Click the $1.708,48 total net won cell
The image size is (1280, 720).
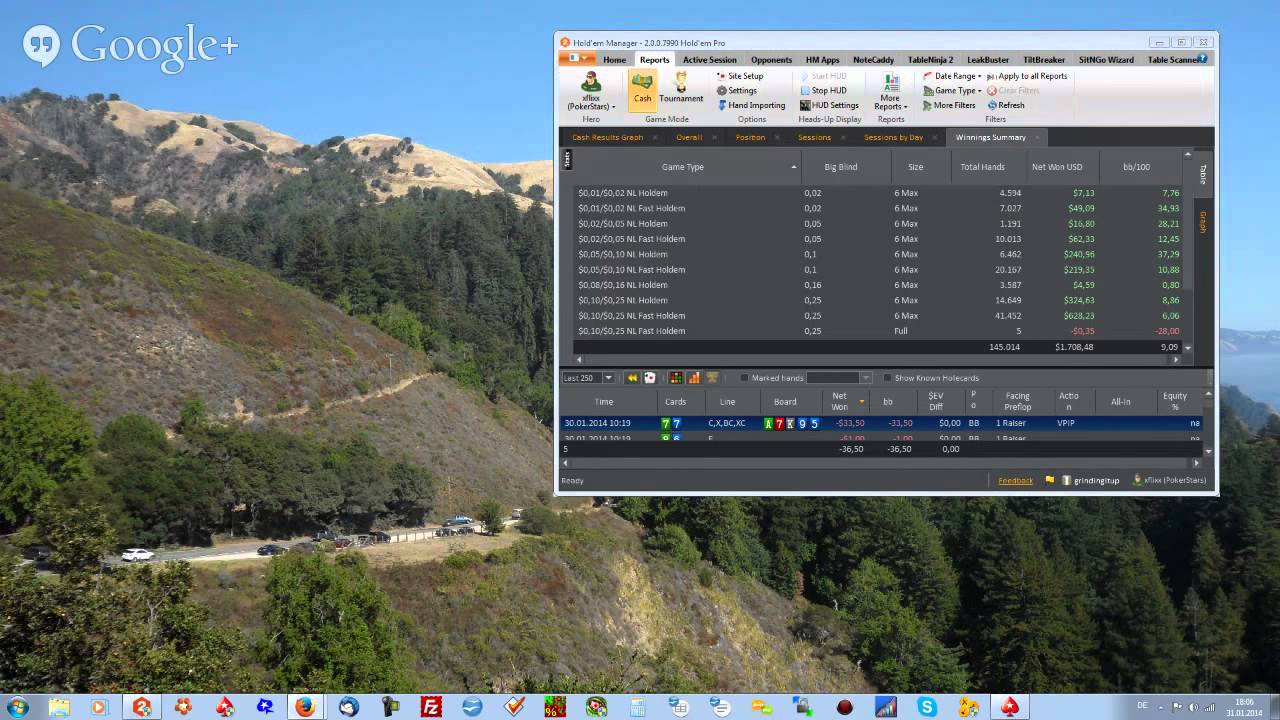tap(1073, 347)
